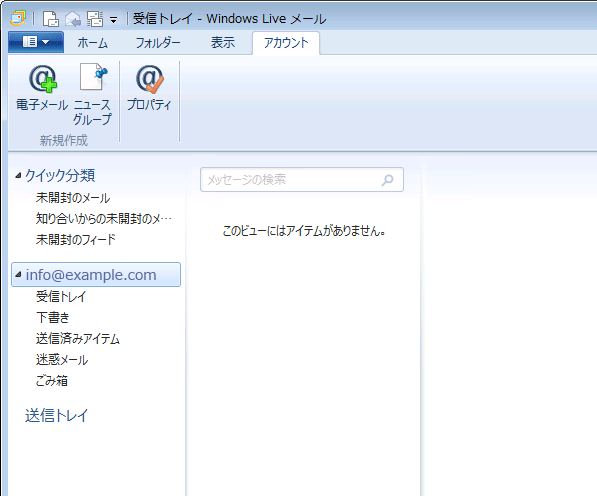Select the info@example.com account
The width and height of the screenshot is (597, 496).
pyautogui.click(x=96, y=274)
